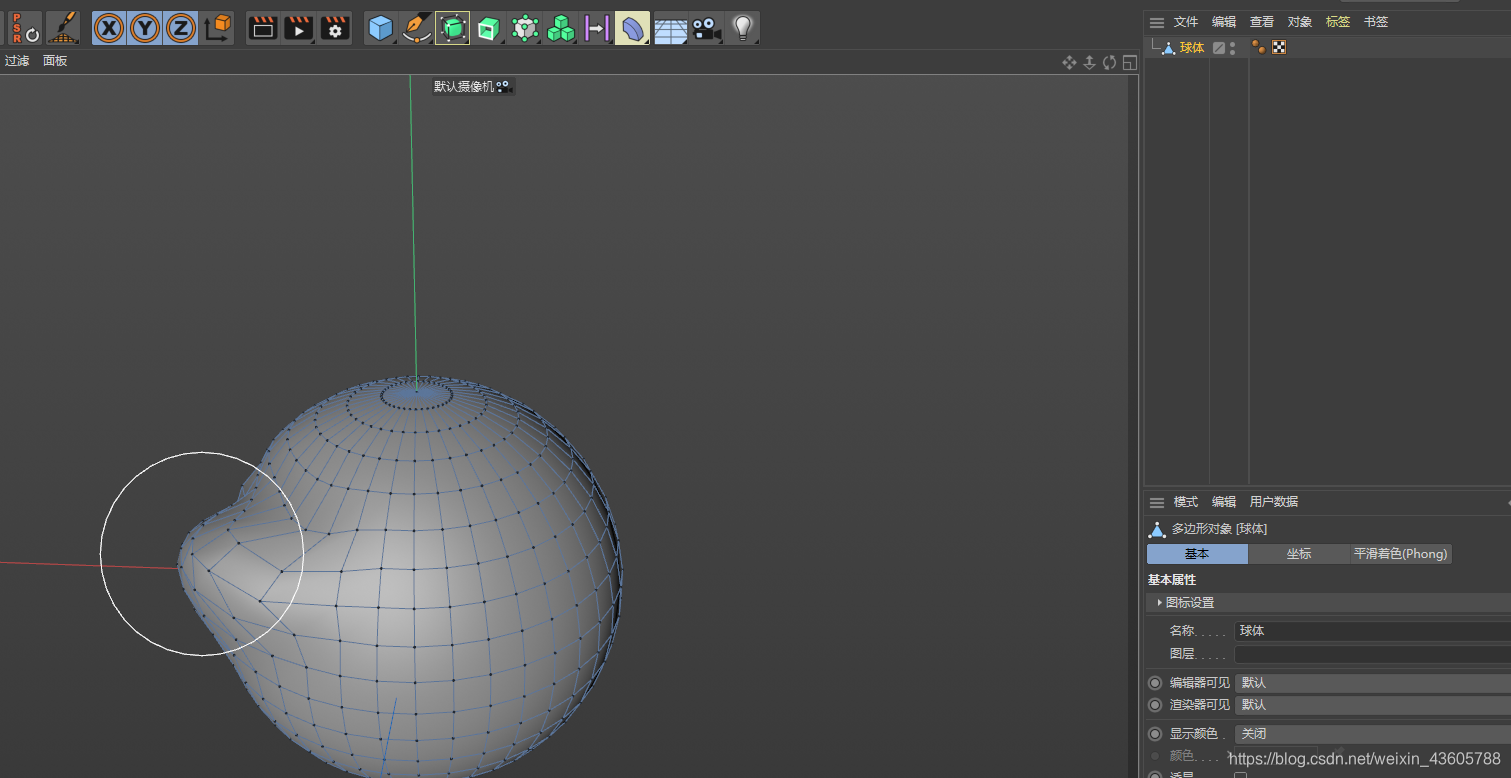
Task: Toggle the viewport maximize layout icon
Action: pyautogui.click(x=1129, y=63)
